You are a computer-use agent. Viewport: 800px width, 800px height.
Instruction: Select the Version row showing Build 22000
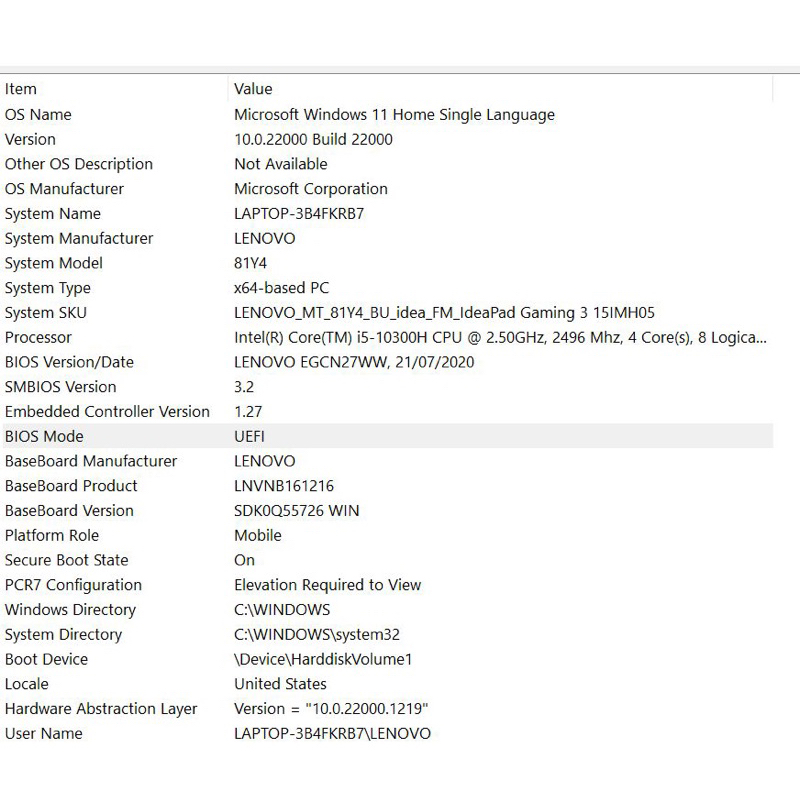click(30, 139)
